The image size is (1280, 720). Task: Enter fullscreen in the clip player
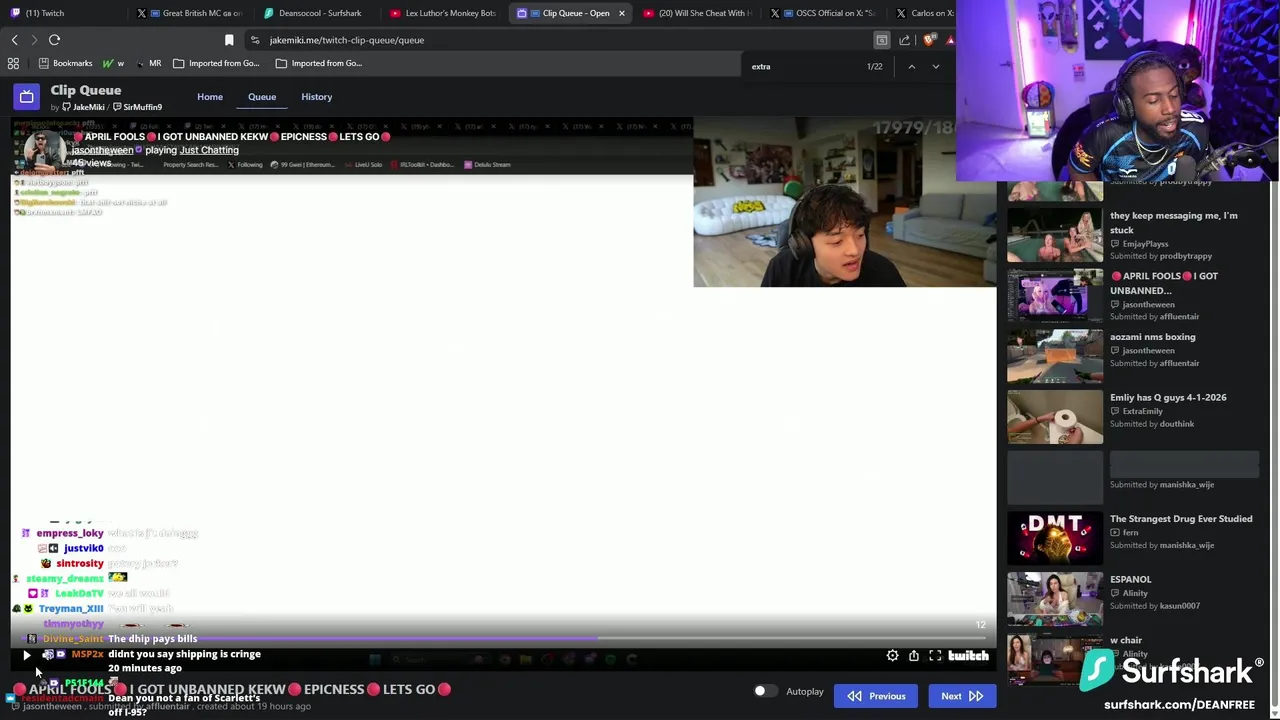click(x=935, y=656)
